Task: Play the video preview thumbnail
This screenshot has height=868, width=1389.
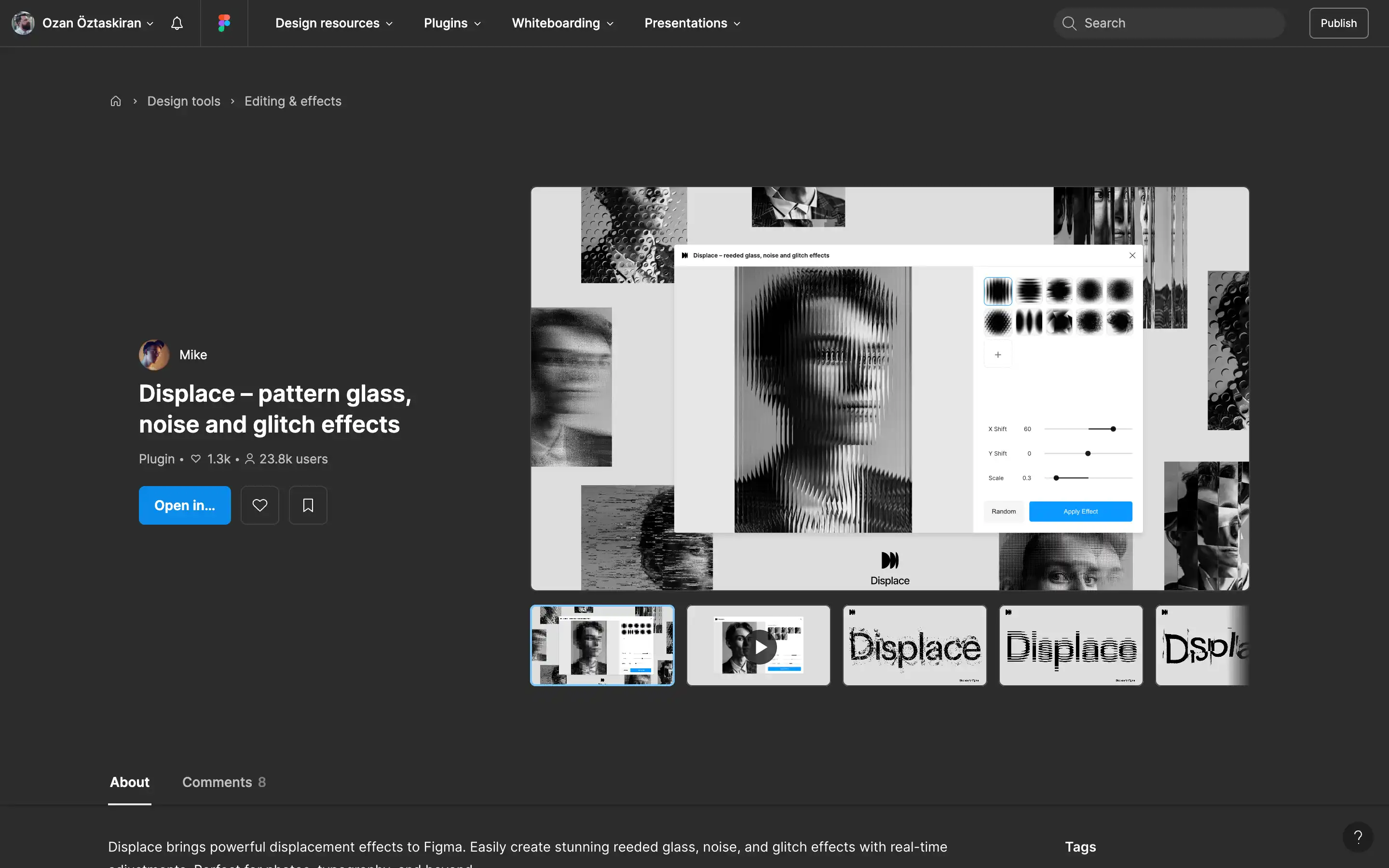Action: [x=758, y=645]
